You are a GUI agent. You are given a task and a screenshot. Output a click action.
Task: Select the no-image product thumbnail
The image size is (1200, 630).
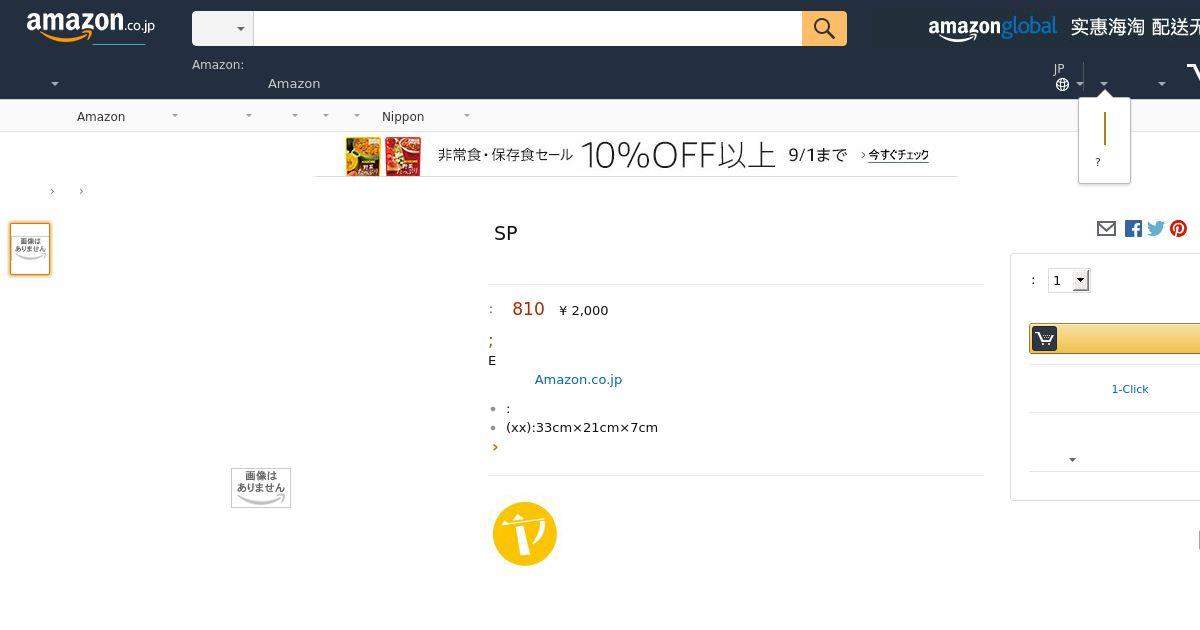[x=30, y=249]
